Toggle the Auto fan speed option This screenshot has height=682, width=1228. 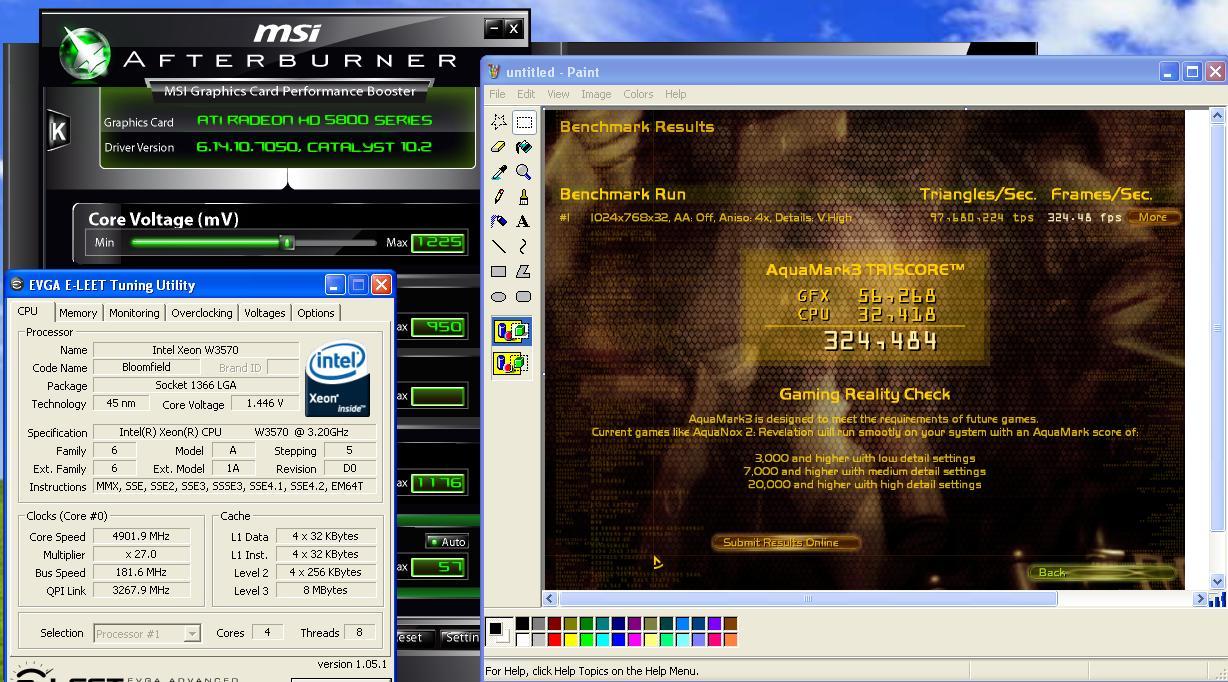pos(447,542)
